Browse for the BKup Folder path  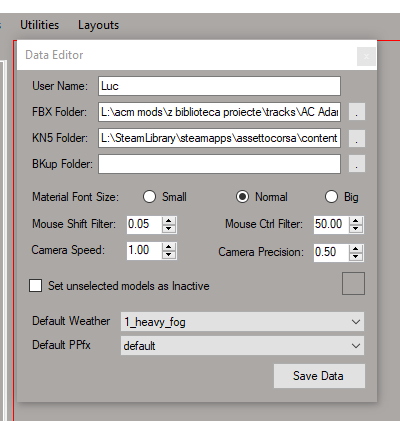pos(357,164)
